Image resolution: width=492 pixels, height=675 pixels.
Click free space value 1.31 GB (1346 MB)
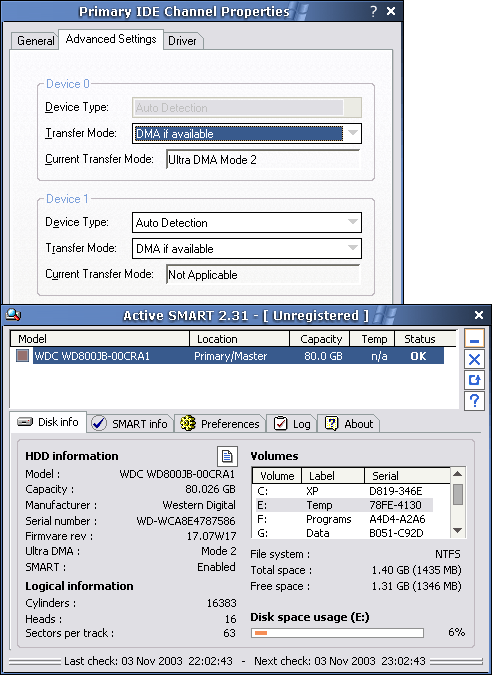tap(416, 586)
